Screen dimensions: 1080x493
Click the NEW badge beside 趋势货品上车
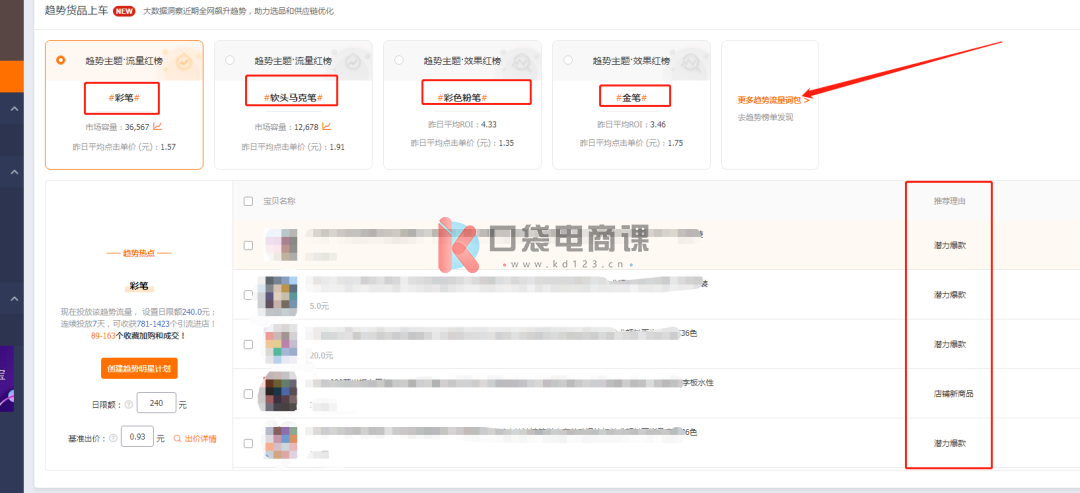(124, 11)
